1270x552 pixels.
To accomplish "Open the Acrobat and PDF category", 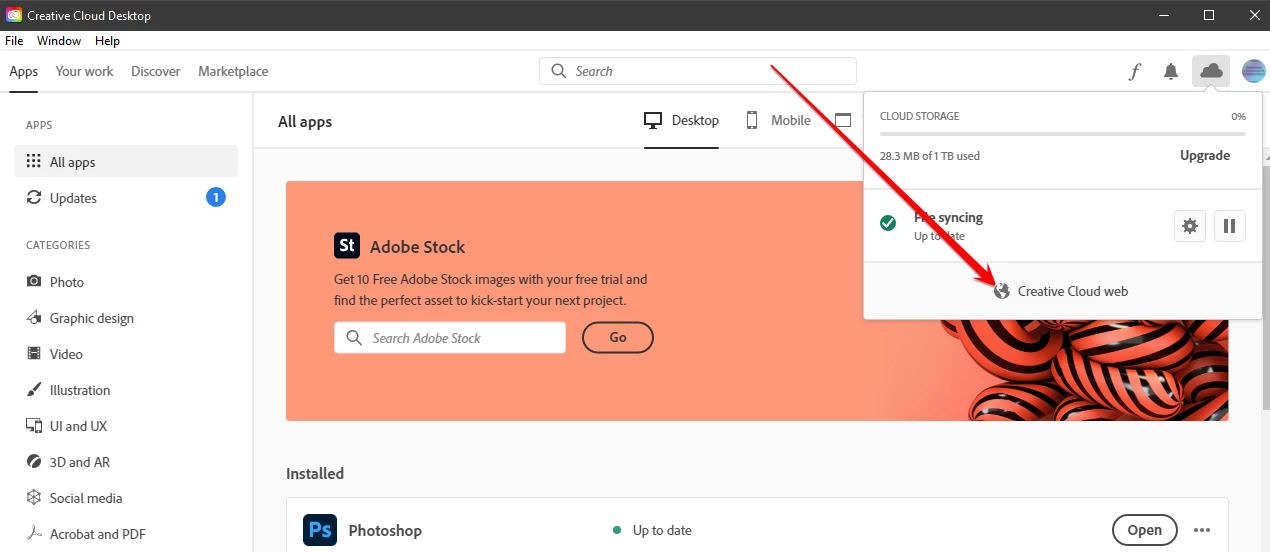I will 126,534.
